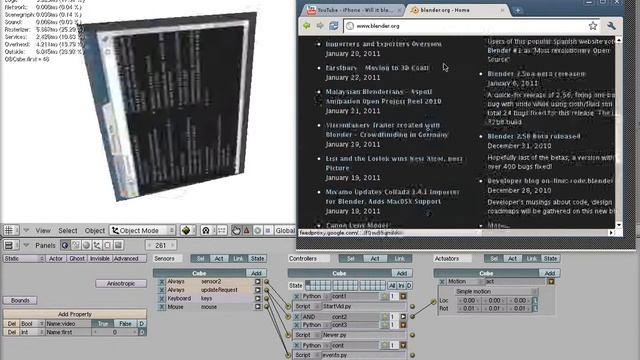Screen dimensions: 640x360
Task: Open the Object Mode dropdown
Action: [x=143, y=230]
